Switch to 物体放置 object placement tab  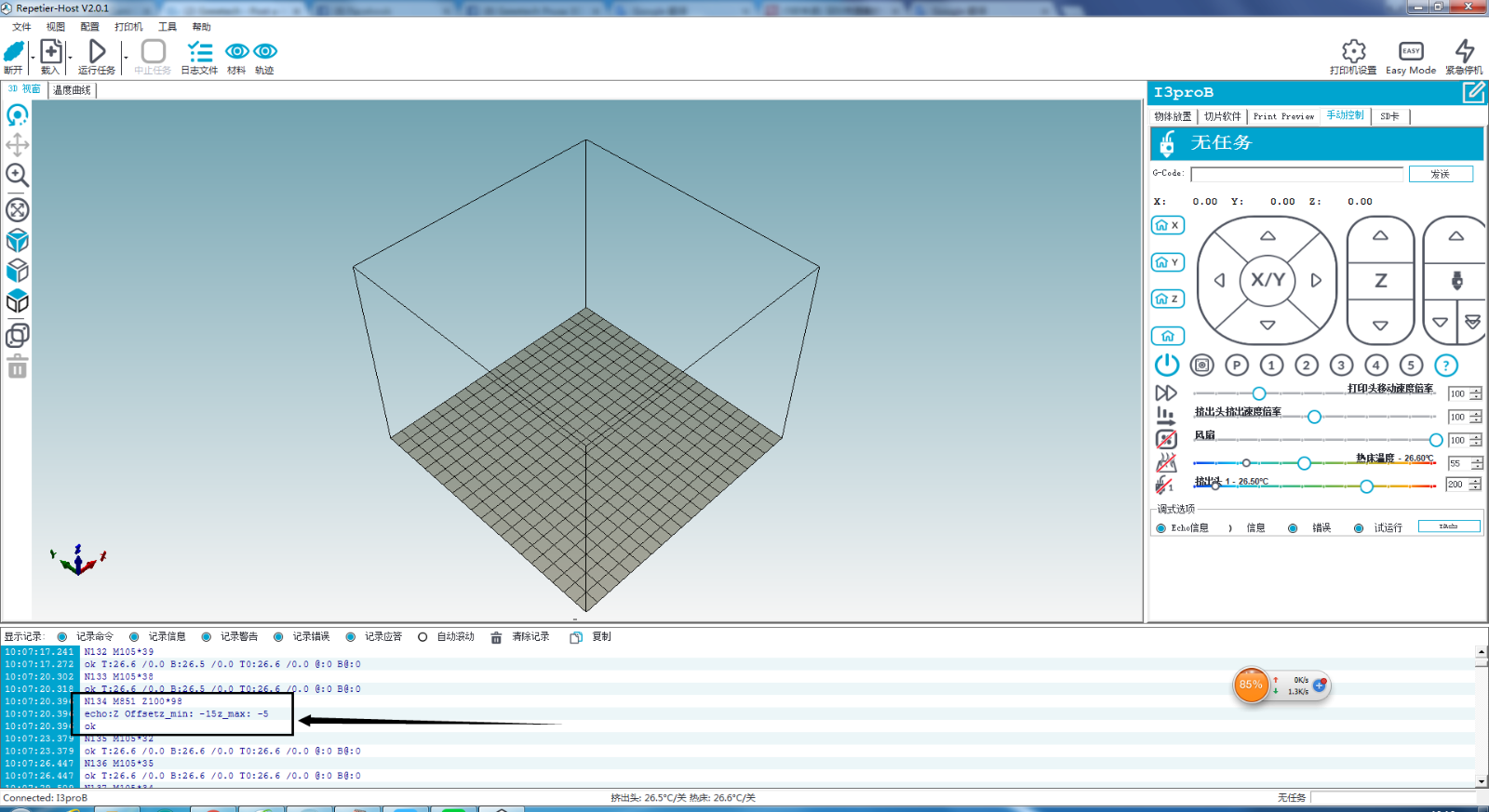(x=1173, y=116)
